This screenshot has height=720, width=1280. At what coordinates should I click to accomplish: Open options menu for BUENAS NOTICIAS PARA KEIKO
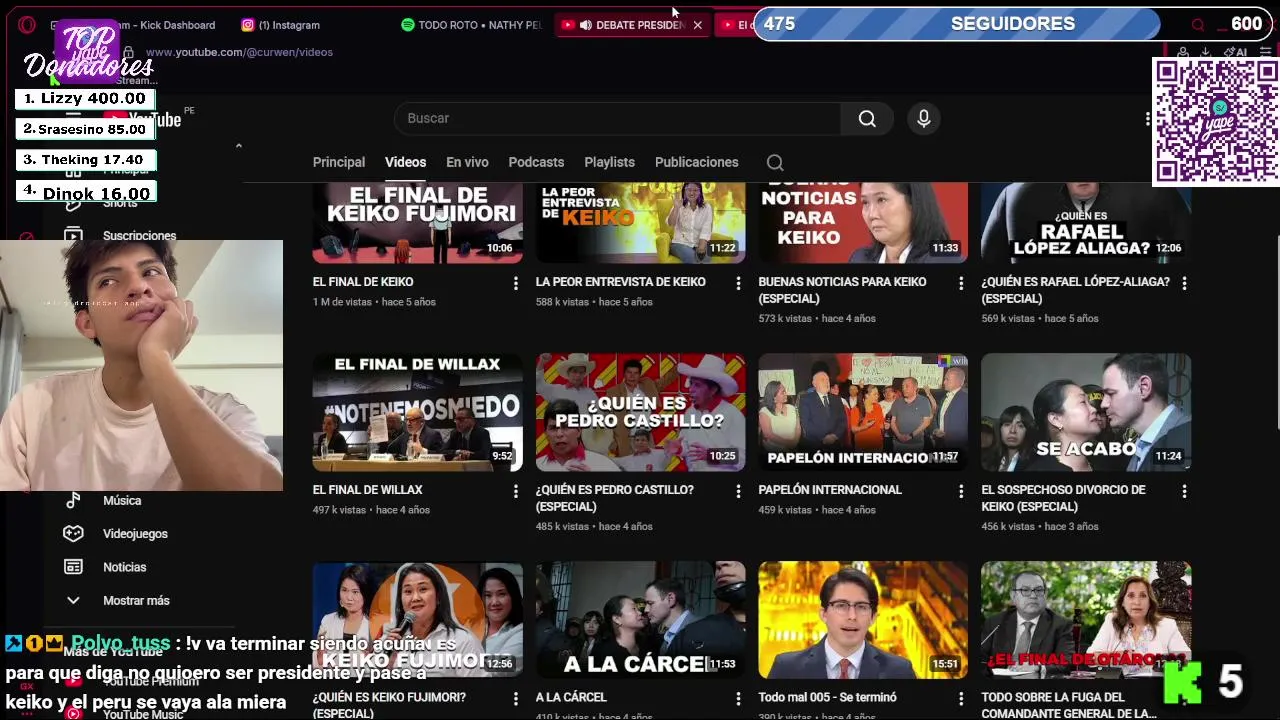(961, 283)
